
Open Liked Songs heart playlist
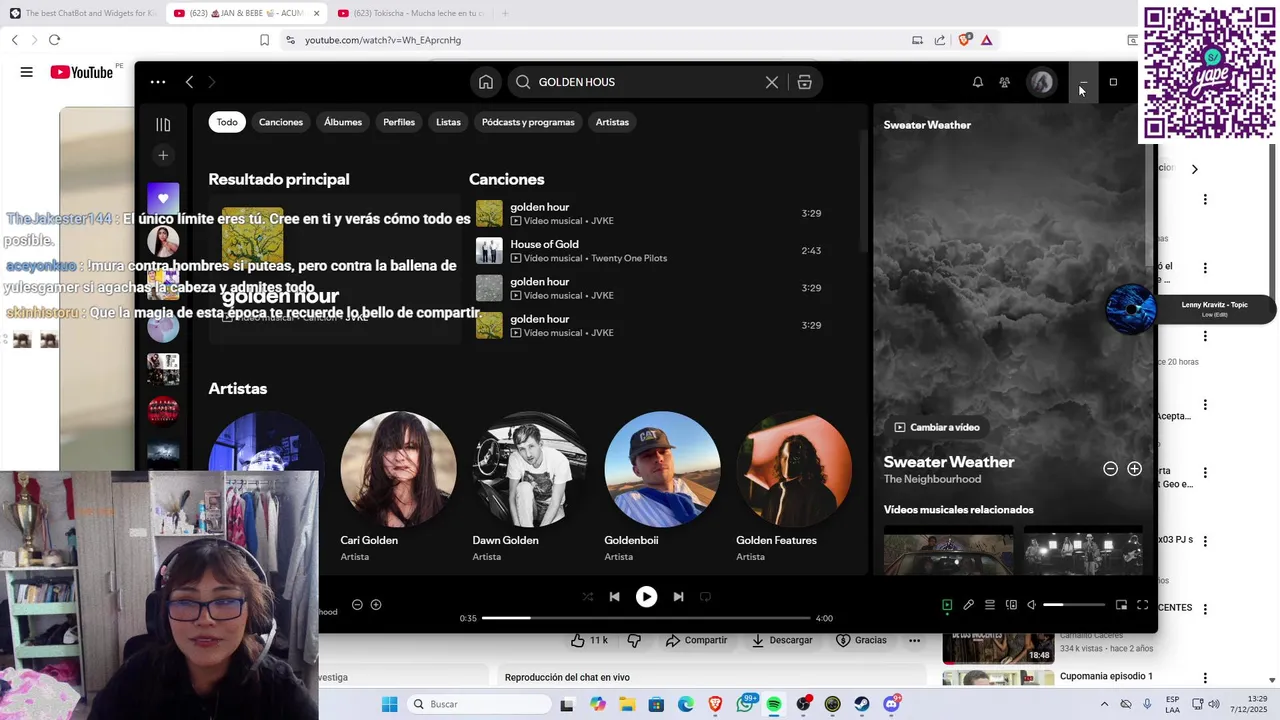(x=163, y=198)
